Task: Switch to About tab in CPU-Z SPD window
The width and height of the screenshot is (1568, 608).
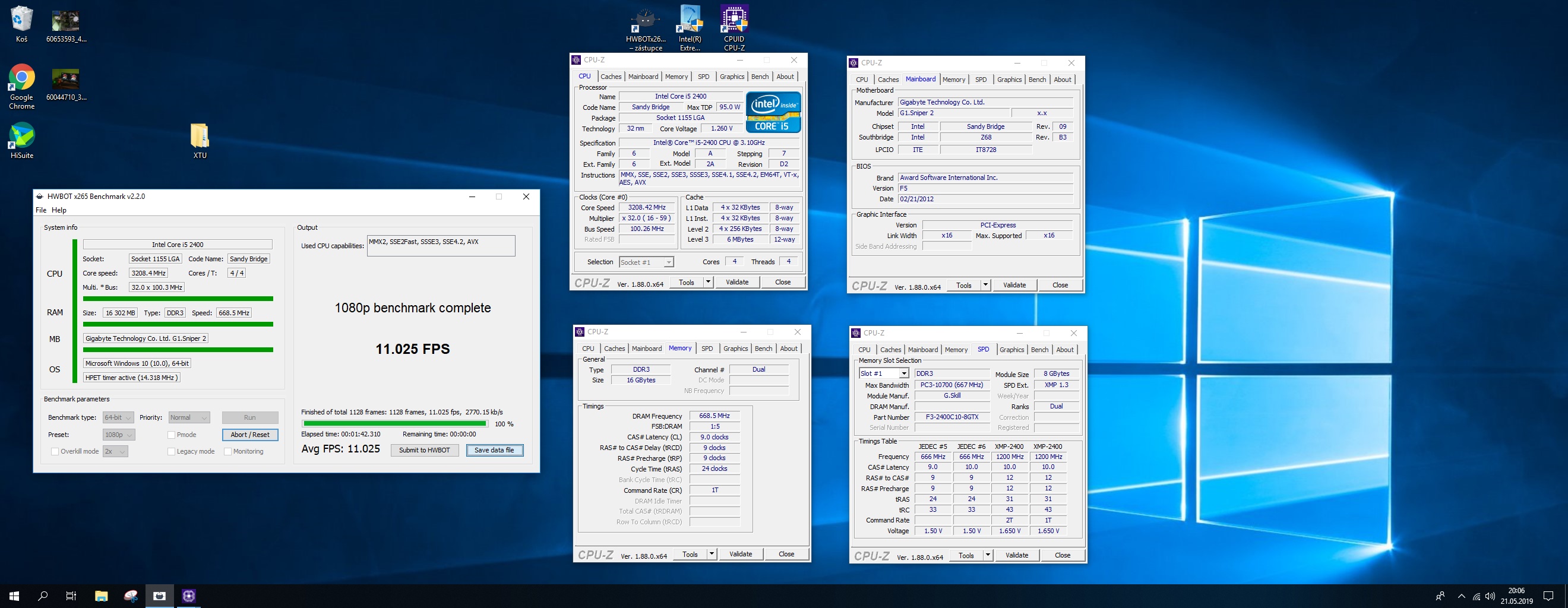Action: coord(1064,350)
